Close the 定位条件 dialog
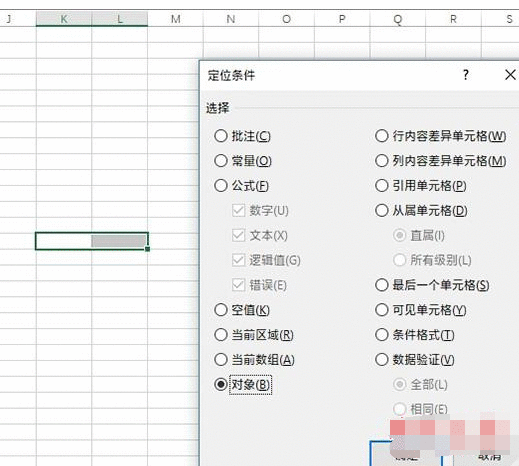This screenshot has width=519, height=466. click(x=510, y=75)
